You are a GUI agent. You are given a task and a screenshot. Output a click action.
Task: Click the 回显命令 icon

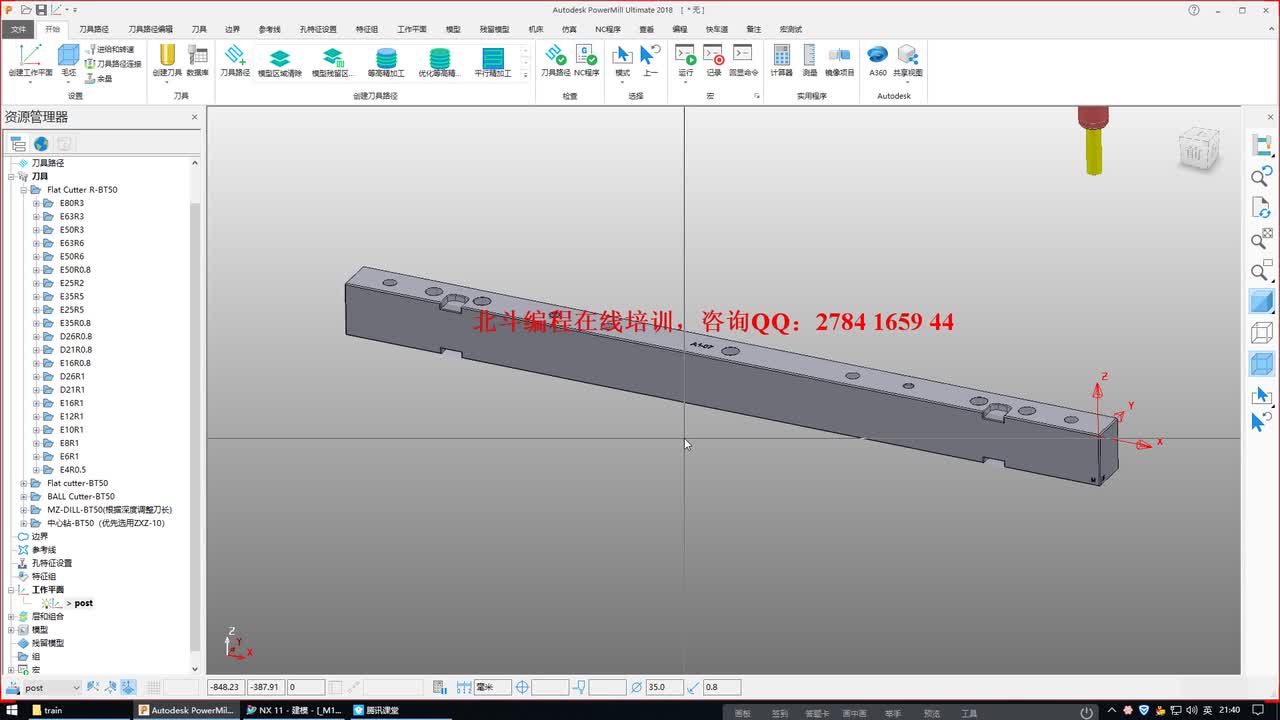pos(743,60)
